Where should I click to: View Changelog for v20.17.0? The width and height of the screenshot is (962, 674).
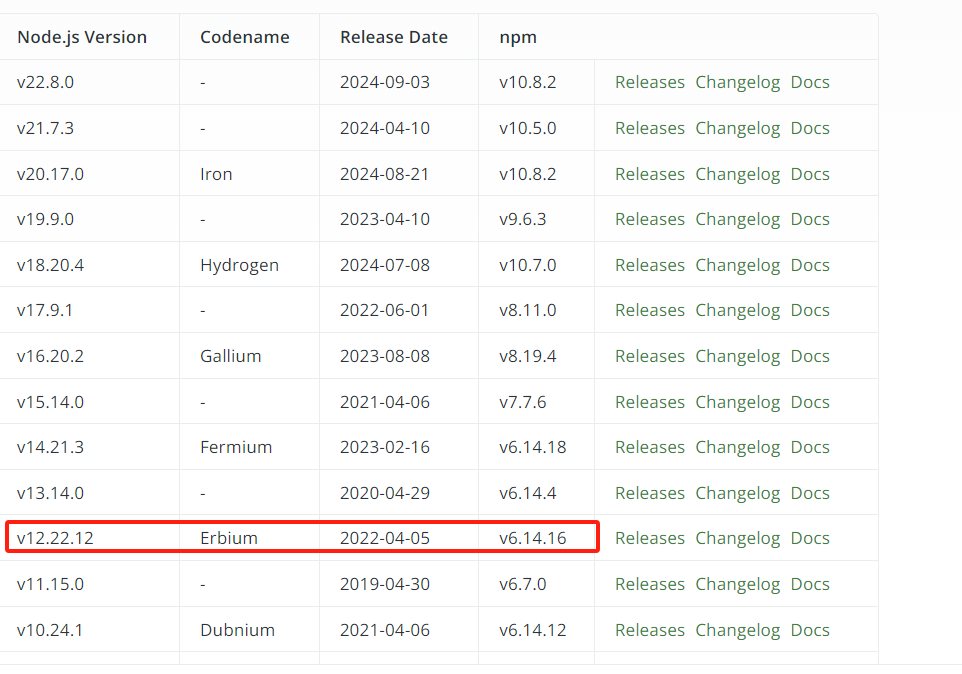pyautogui.click(x=737, y=174)
